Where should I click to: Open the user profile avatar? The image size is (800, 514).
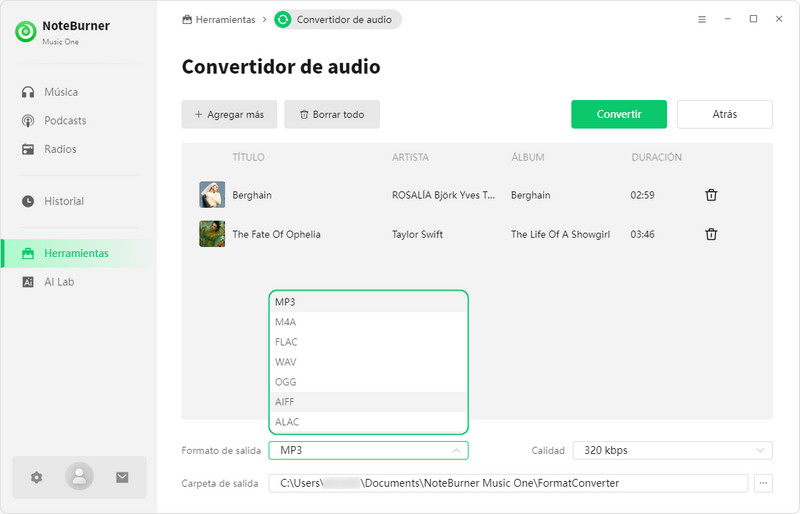[x=79, y=476]
